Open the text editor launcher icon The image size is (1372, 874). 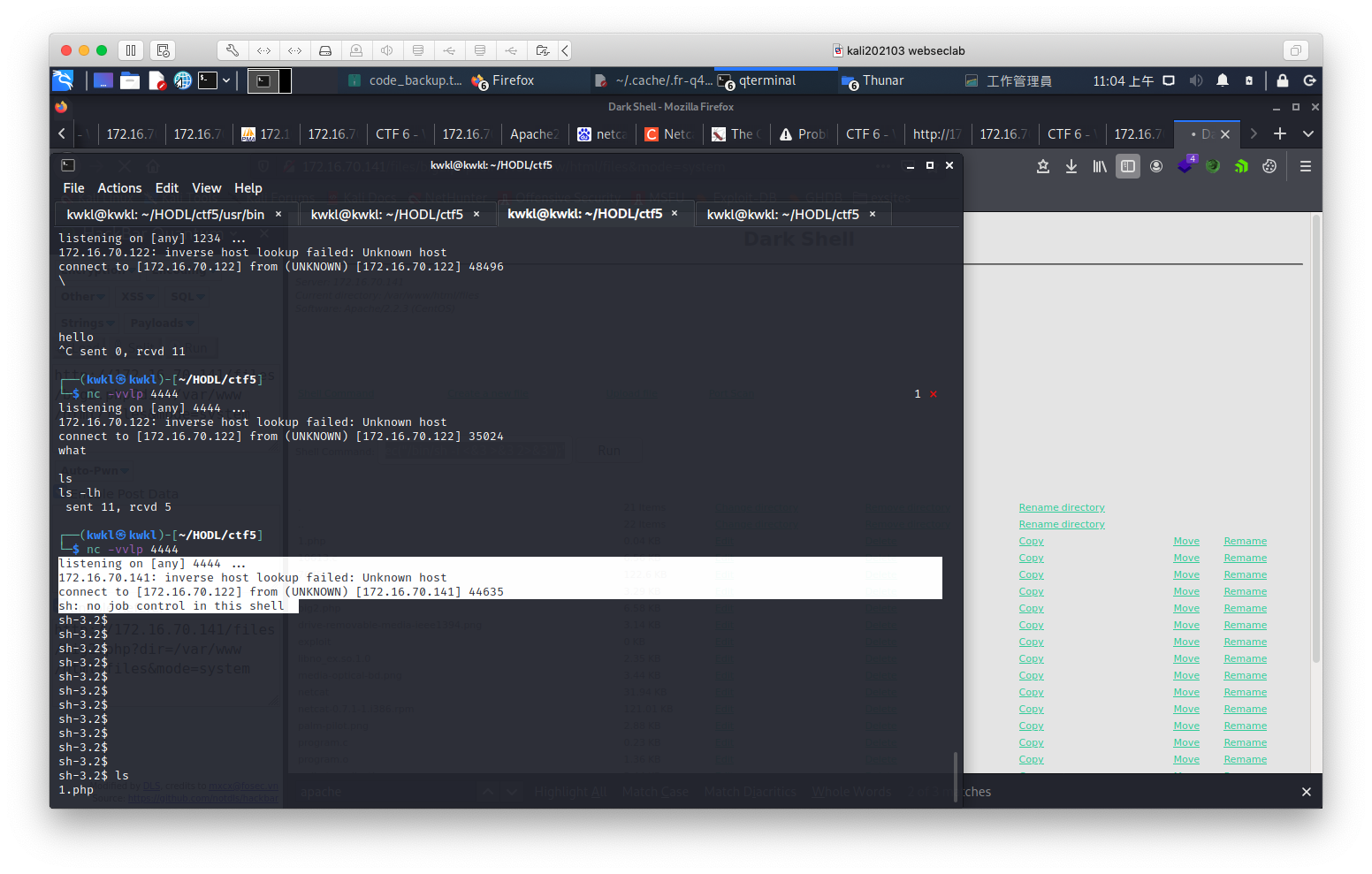tap(157, 80)
